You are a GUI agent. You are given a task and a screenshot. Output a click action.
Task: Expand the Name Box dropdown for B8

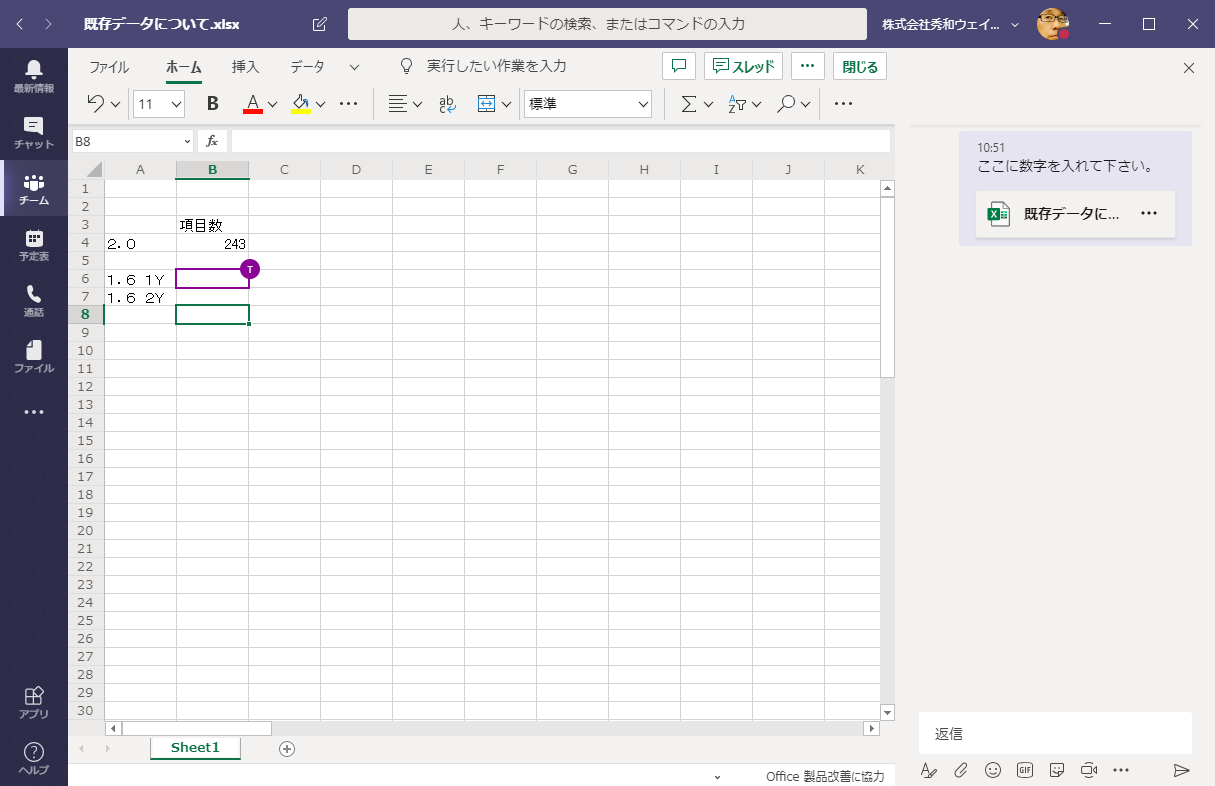[187, 142]
